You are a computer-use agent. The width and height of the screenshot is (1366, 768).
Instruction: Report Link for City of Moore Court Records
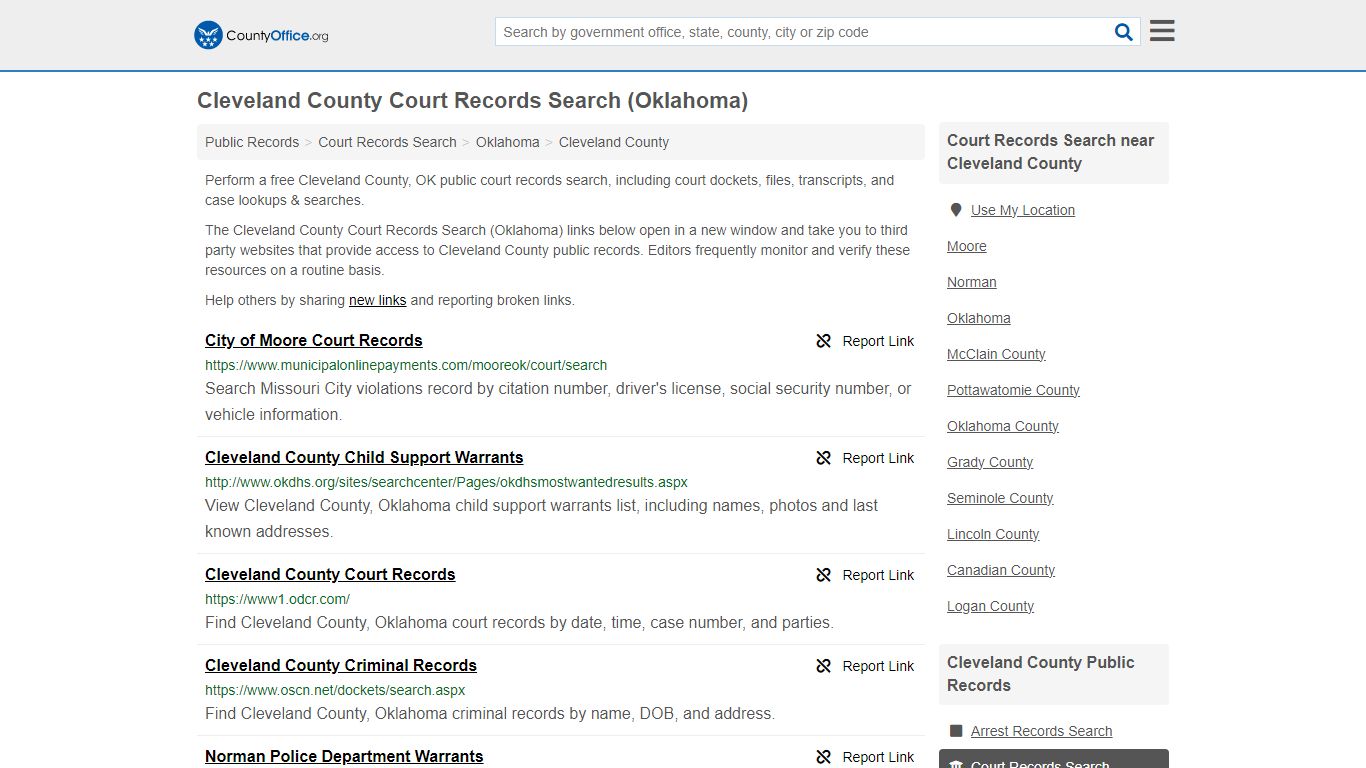[x=878, y=341]
